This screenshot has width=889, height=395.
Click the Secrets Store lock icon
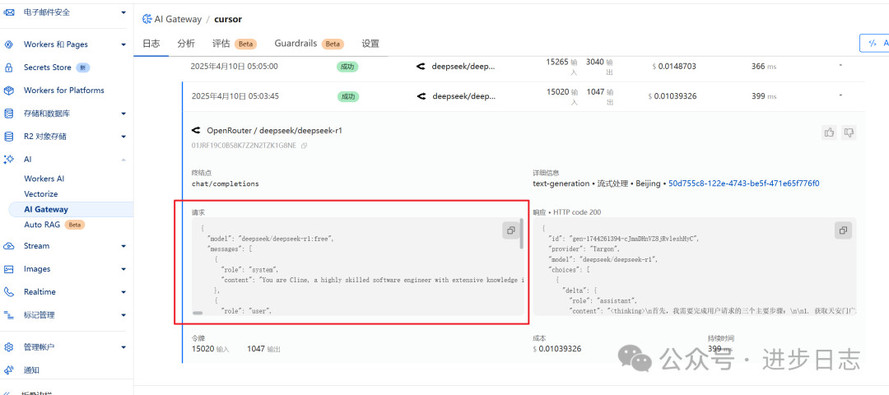(x=9, y=67)
